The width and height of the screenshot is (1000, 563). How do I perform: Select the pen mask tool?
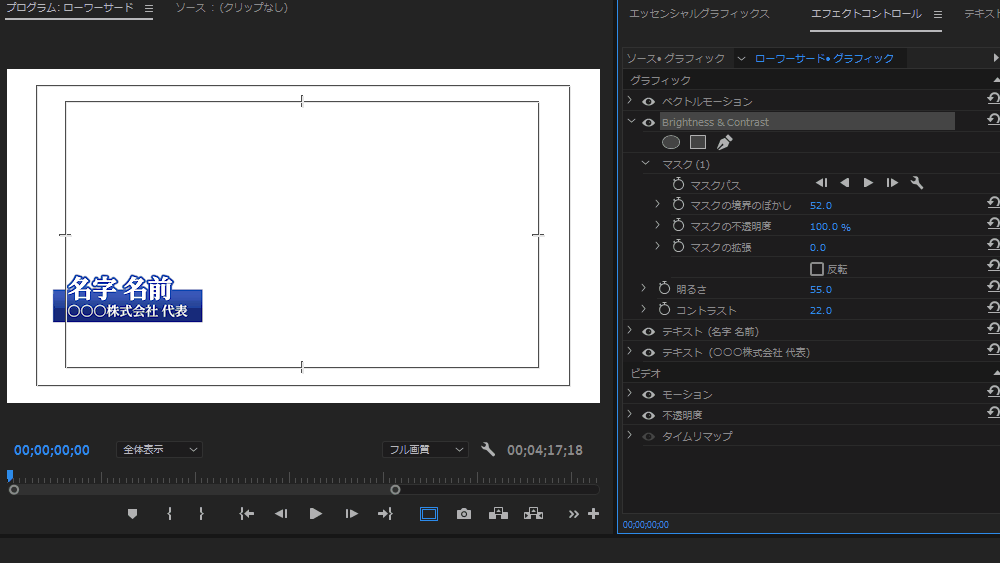click(x=724, y=142)
